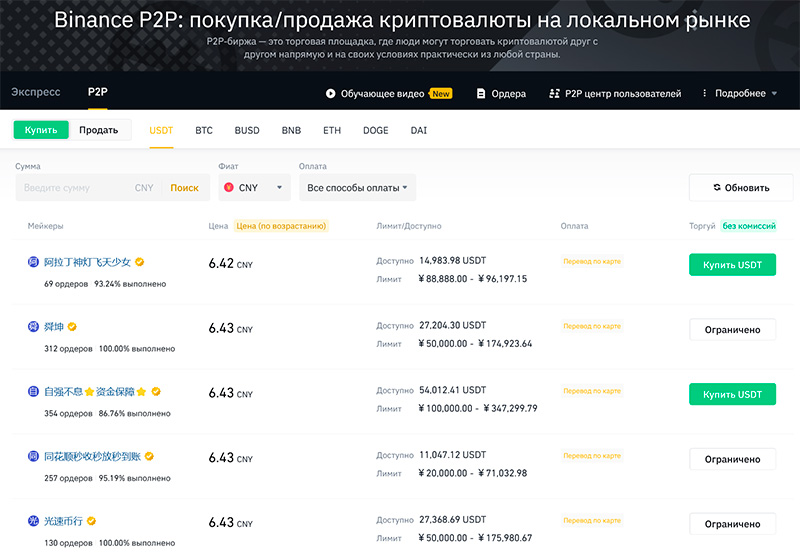Open the Фиат CNY currency dropdown

point(254,187)
